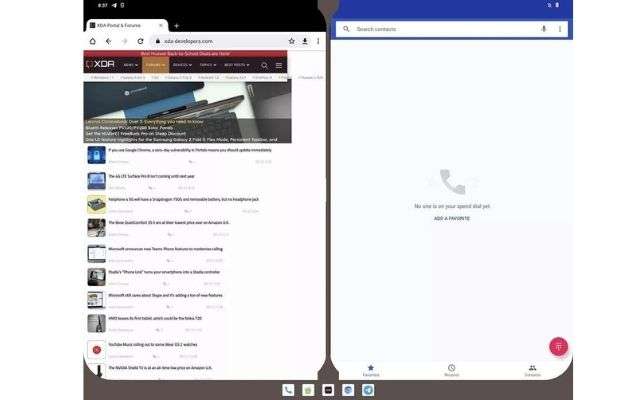Click ADD A FAVORITE
Image resolution: width=640 pixels, height=400 pixels.
(x=452, y=219)
